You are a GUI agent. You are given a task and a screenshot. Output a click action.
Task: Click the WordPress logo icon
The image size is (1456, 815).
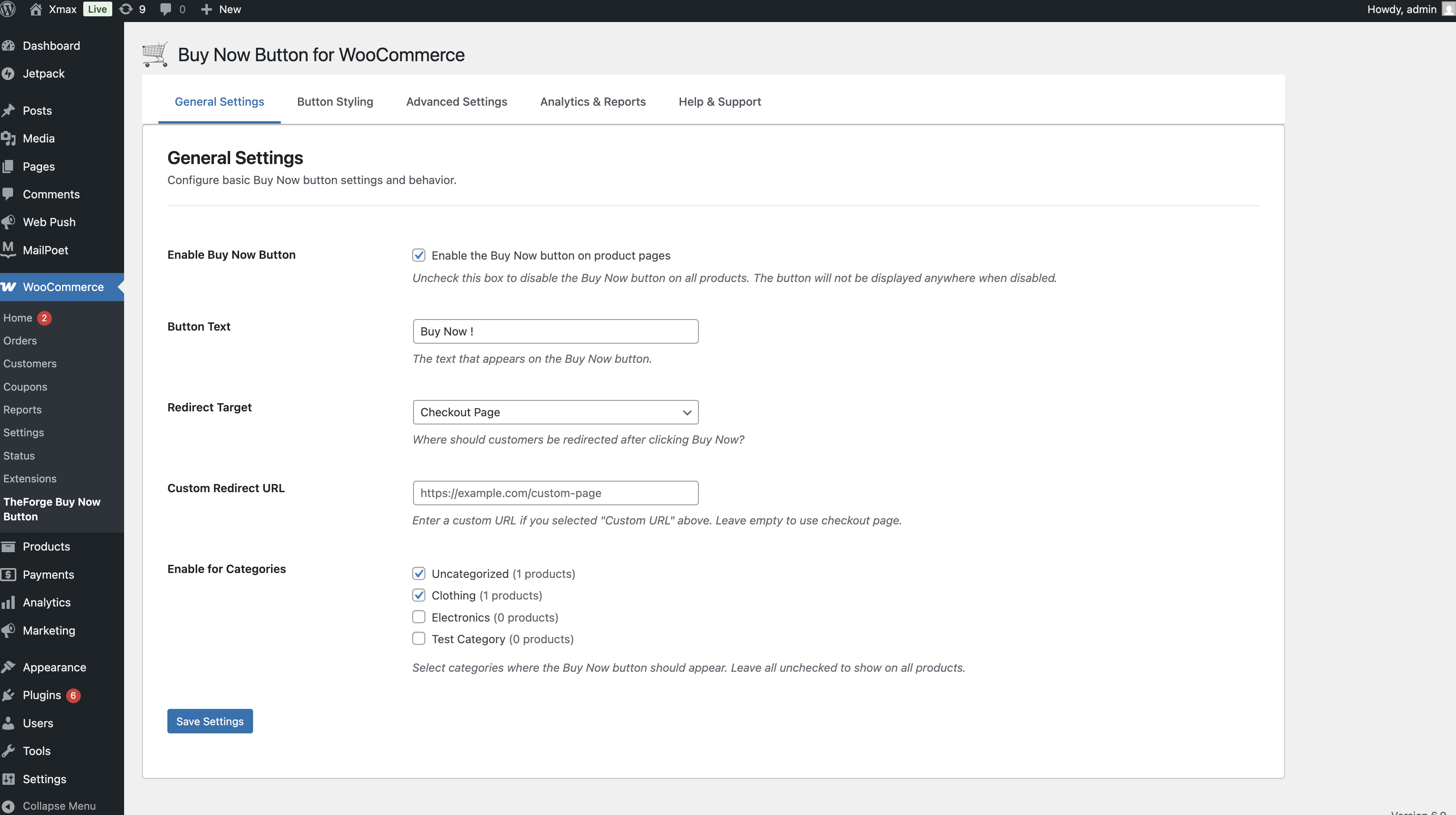[x=8, y=10]
